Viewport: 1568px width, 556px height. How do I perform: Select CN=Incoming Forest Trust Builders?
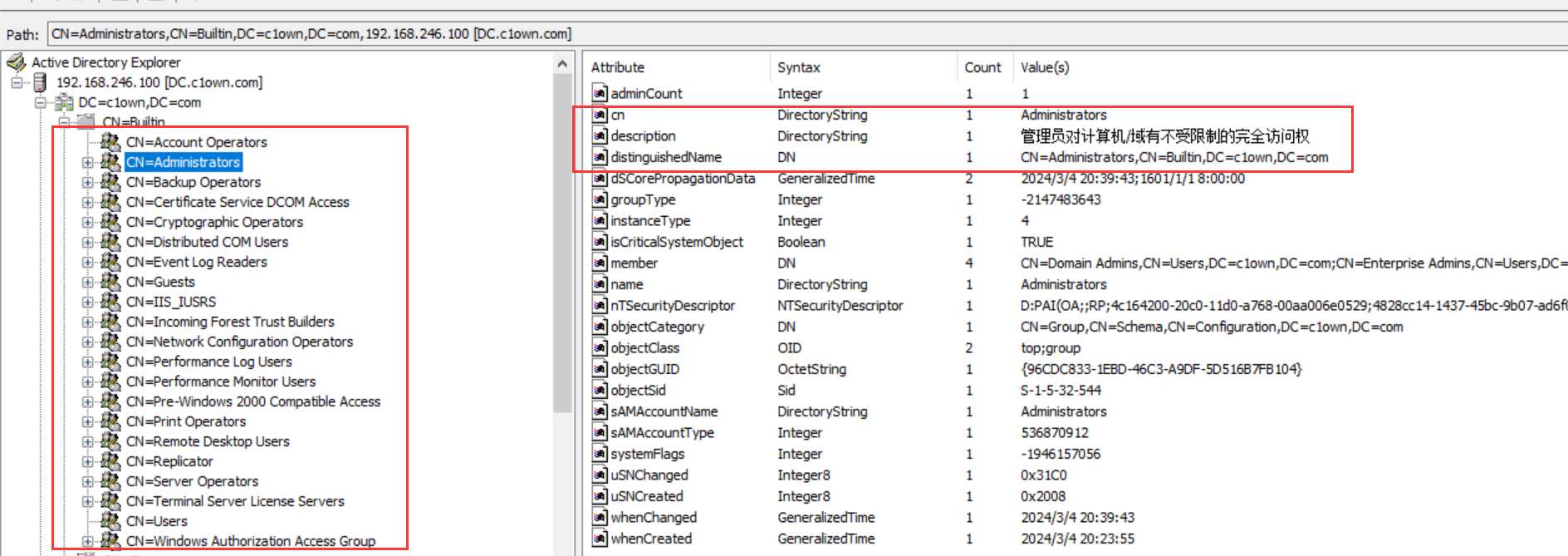point(230,322)
